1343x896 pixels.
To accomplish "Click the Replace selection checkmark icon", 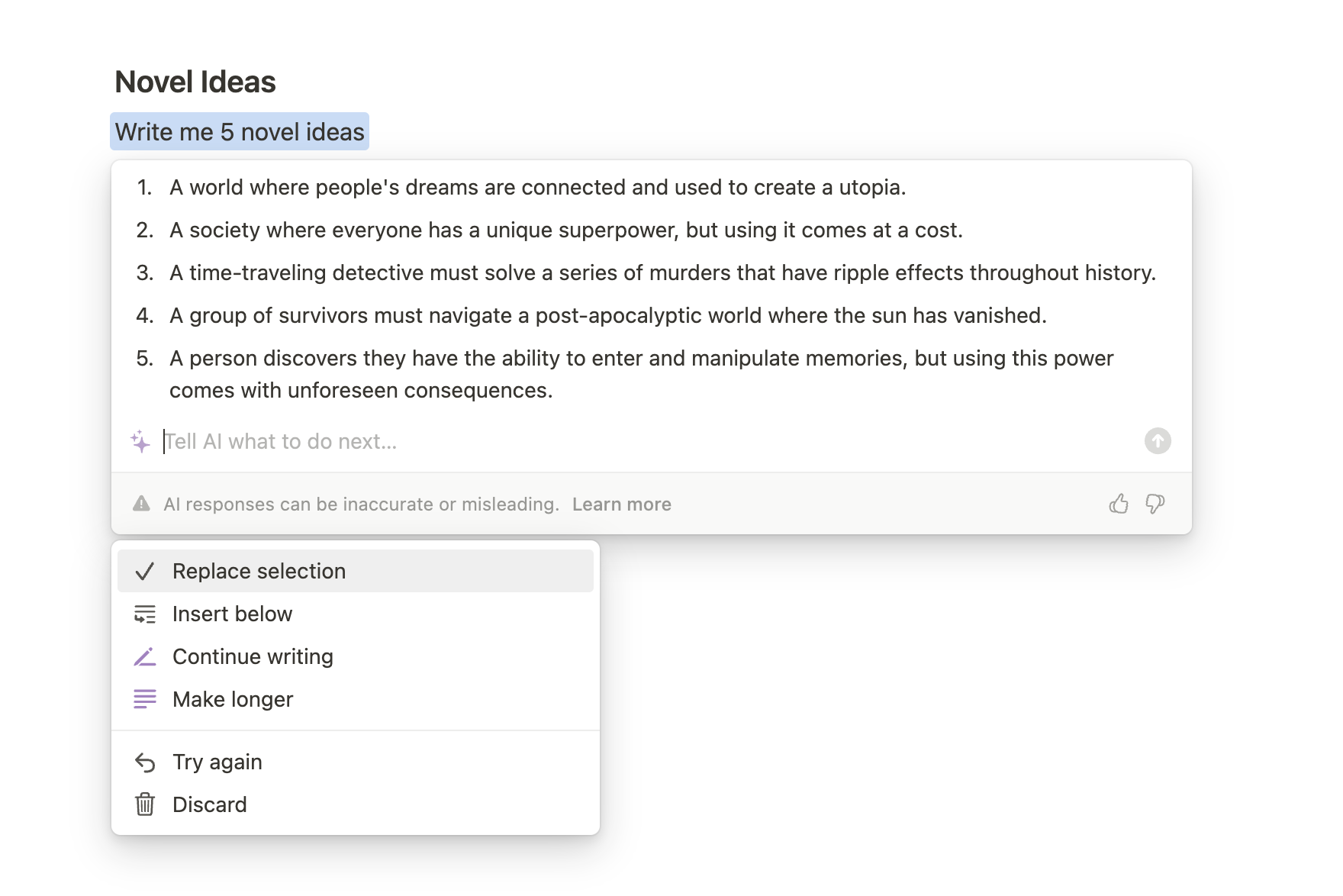I will click(145, 571).
